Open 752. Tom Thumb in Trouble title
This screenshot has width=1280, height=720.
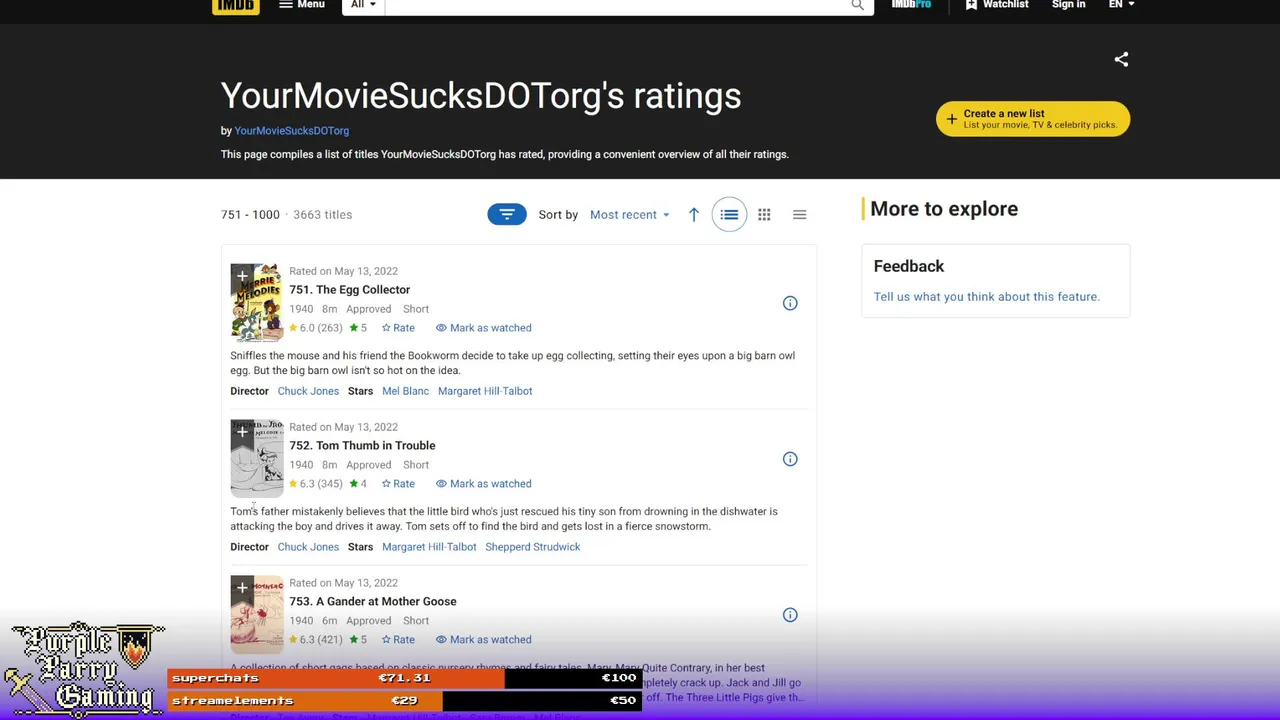pyautogui.click(x=362, y=446)
